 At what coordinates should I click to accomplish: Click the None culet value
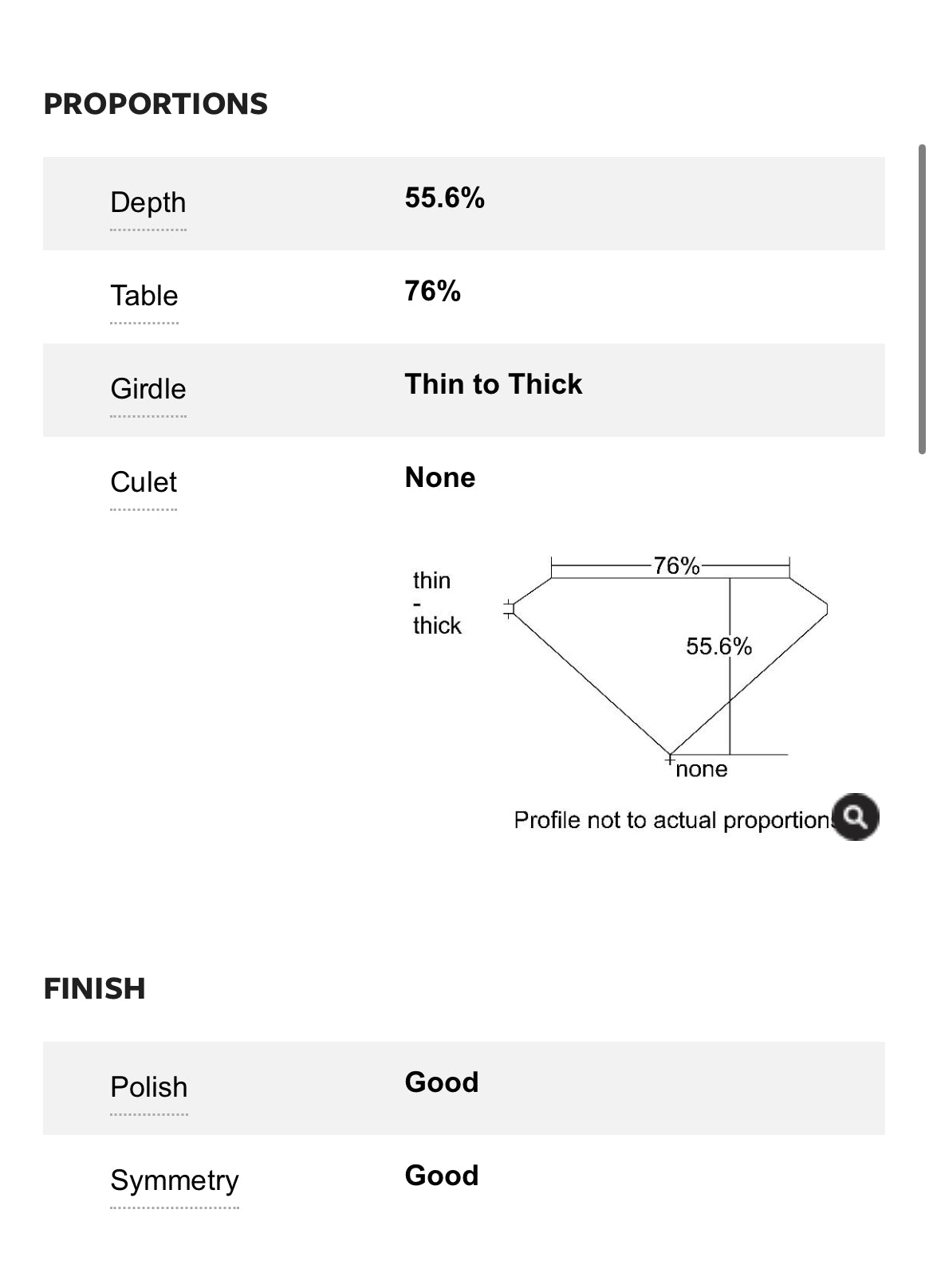440,477
